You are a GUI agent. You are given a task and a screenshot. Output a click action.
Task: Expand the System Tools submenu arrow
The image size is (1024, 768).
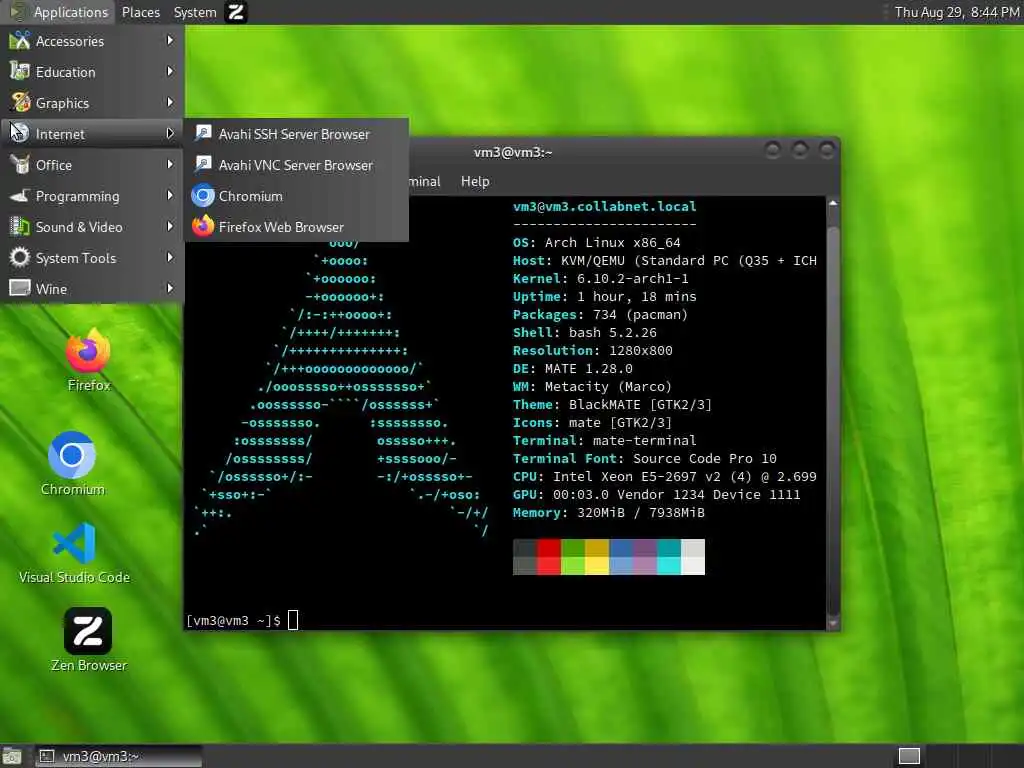coord(170,257)
